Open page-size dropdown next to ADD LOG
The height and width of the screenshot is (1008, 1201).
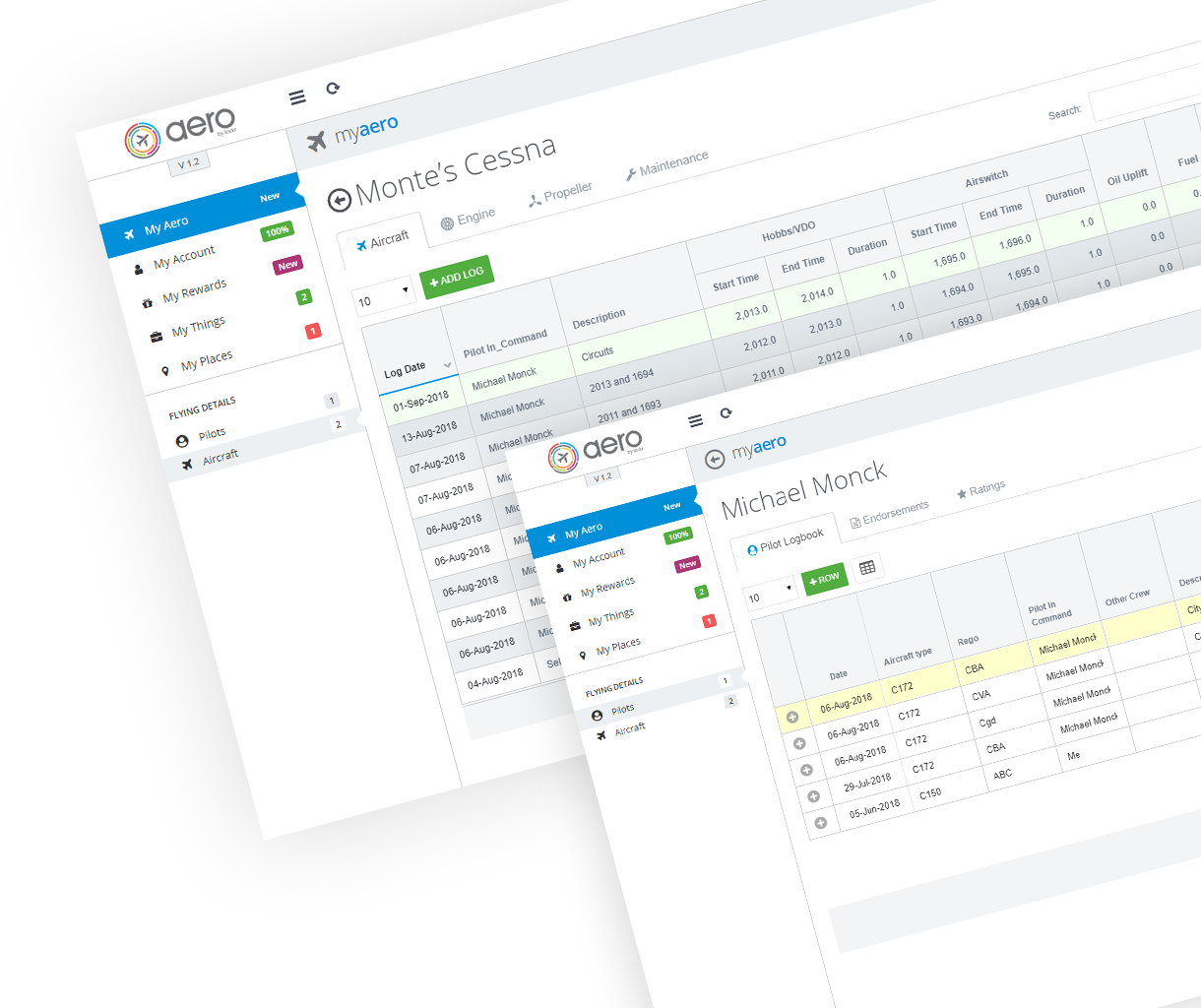click(x=384, y=297)
